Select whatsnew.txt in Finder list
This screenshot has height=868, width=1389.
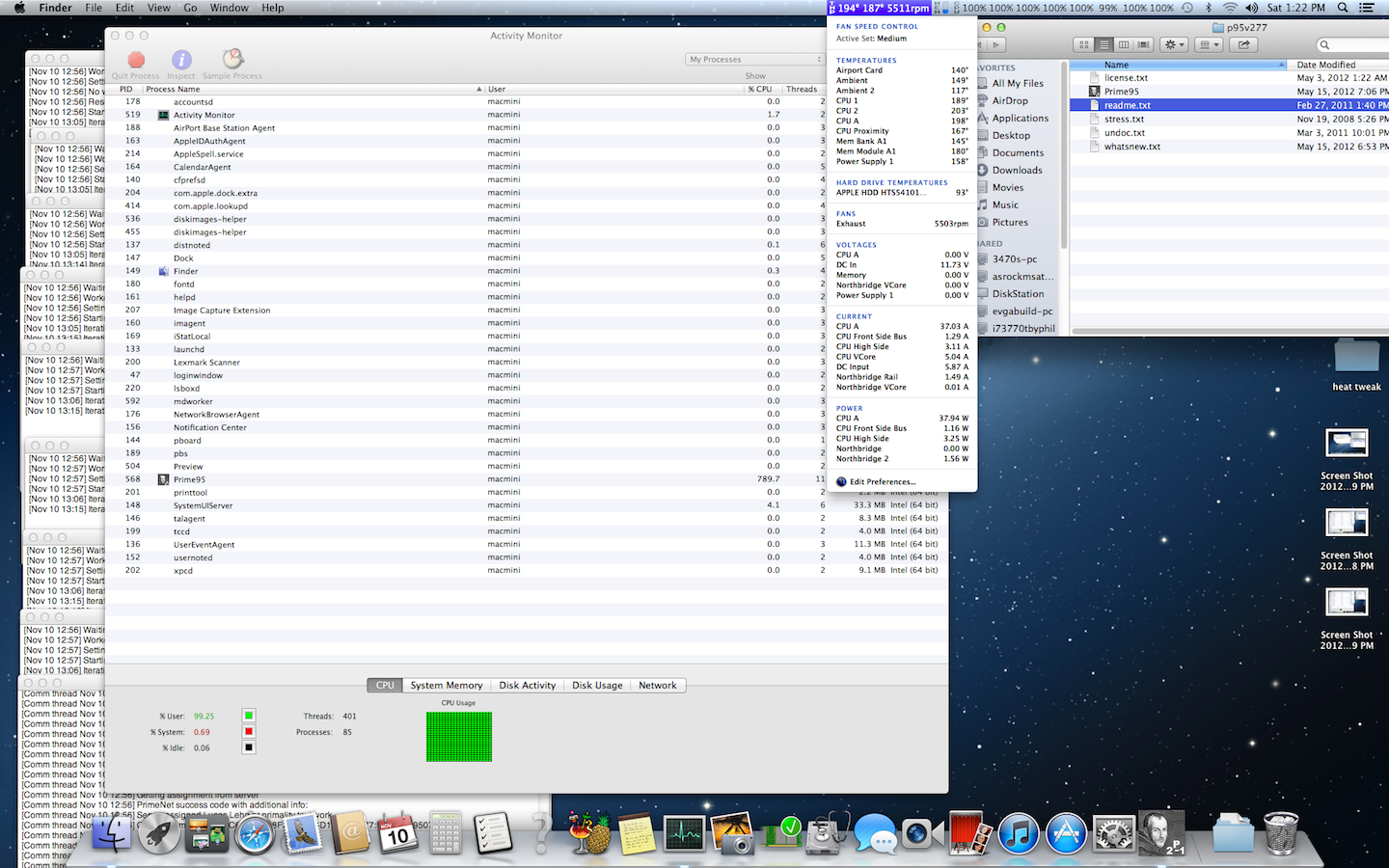point(1230,147)
